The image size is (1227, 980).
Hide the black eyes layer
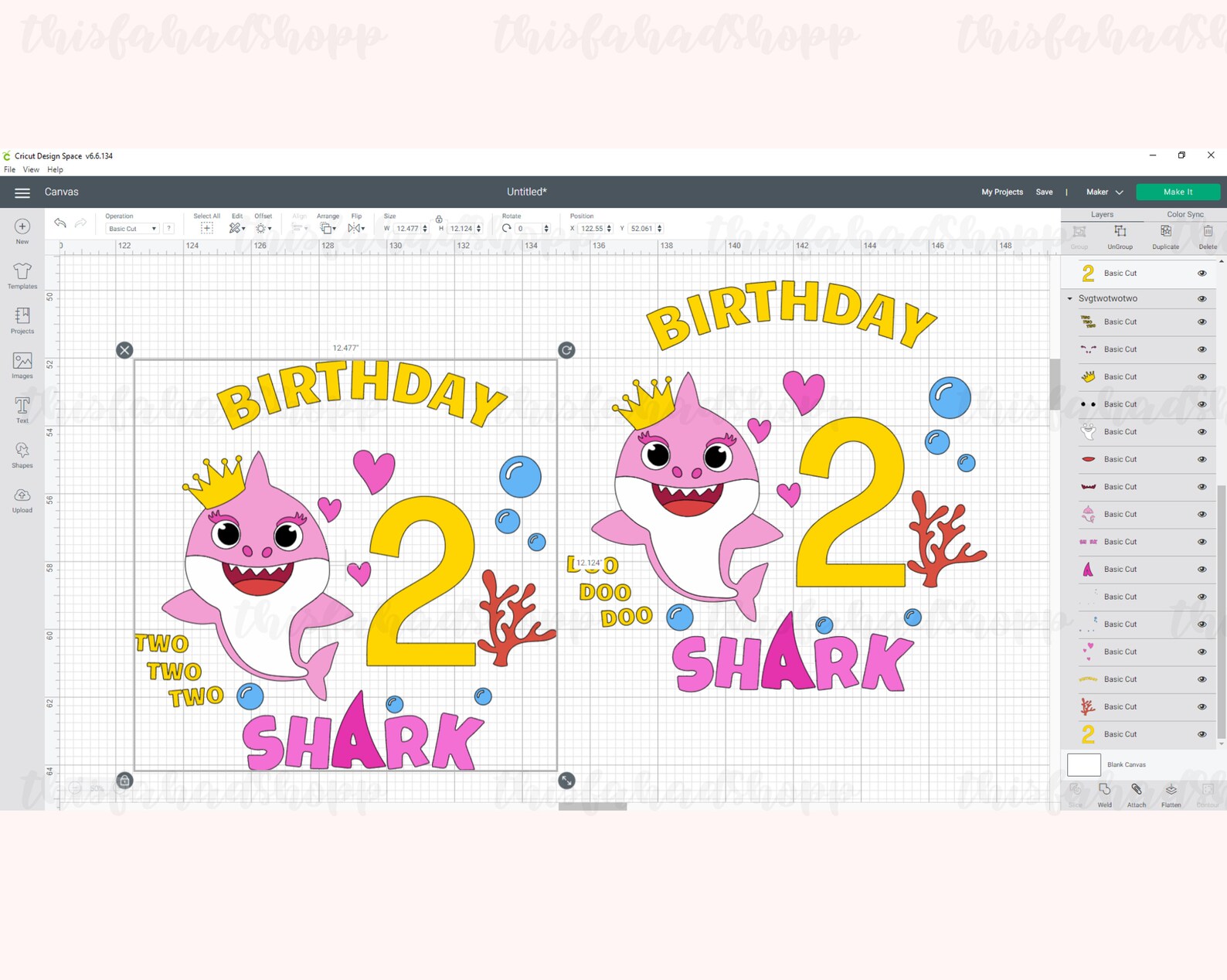tap(1202, 404)
